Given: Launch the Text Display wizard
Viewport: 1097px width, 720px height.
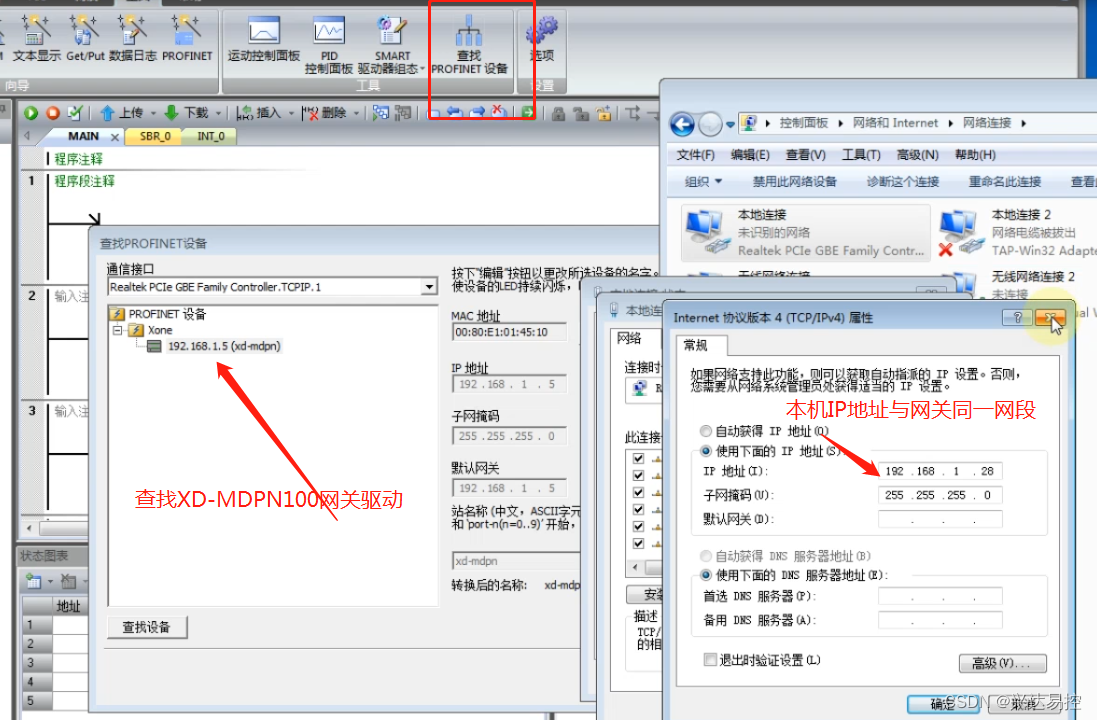Looking at the screenshot, I should pos(36,40).
